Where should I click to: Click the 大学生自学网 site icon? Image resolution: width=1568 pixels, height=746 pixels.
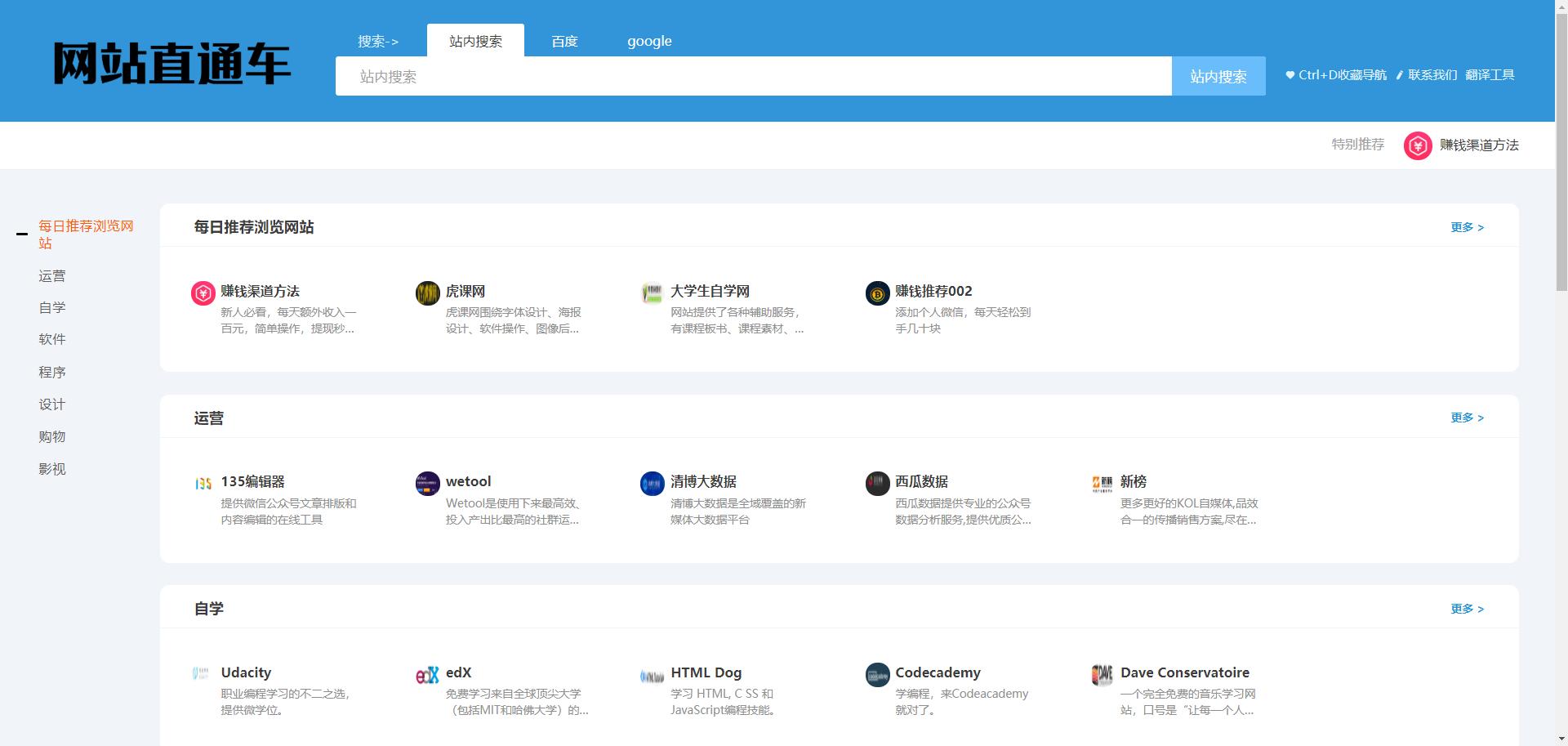click(652, 293)
